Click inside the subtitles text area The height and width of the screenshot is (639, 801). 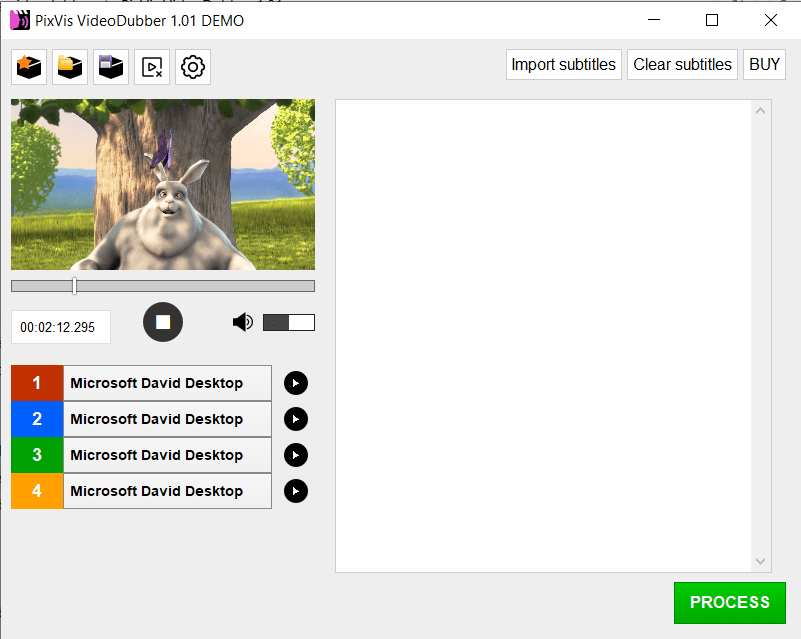pyautogui.click(x=544, y=336)
